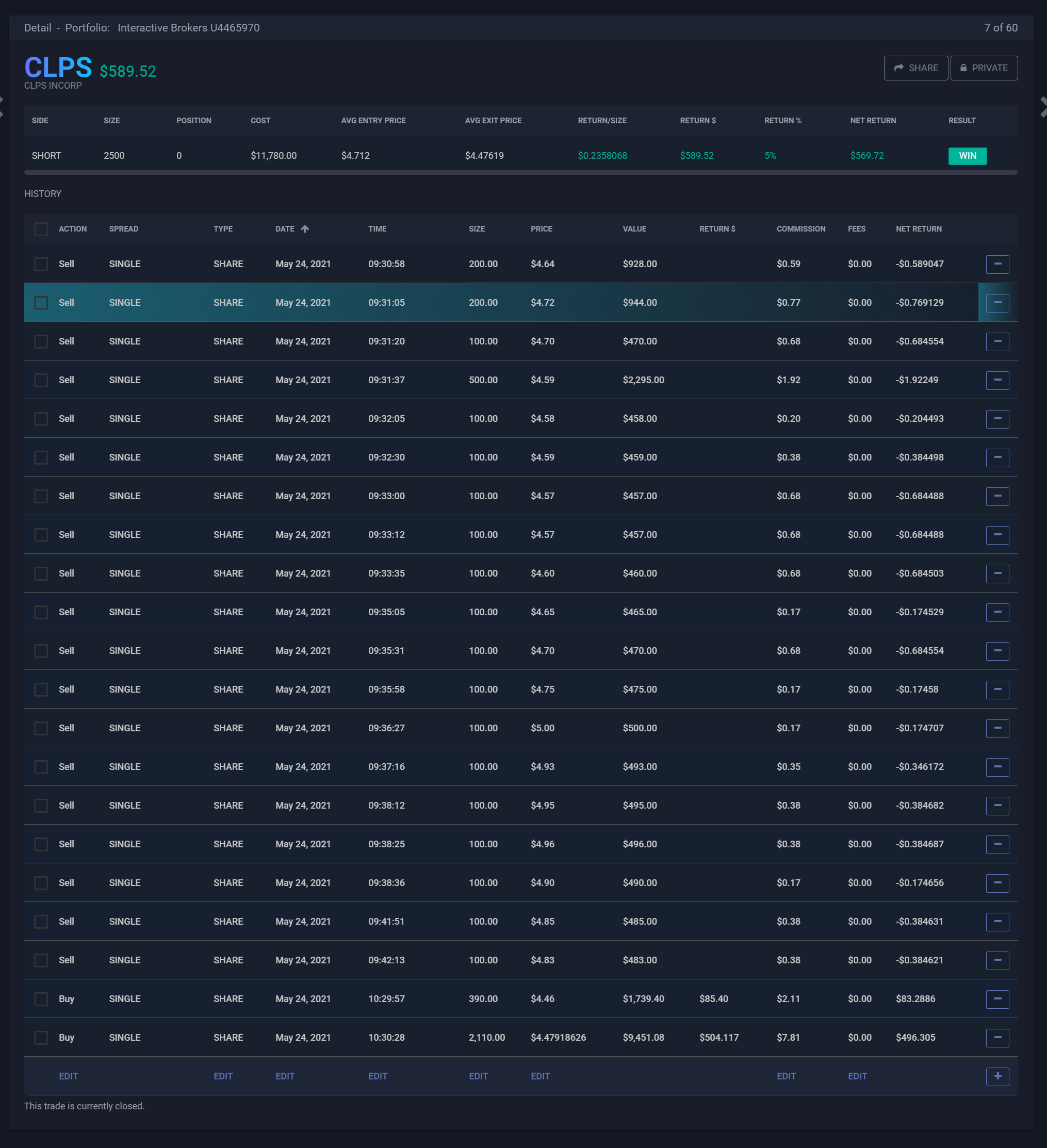Click EDIT under the Price column
1047x1148 pixels.
point(540,1076)
